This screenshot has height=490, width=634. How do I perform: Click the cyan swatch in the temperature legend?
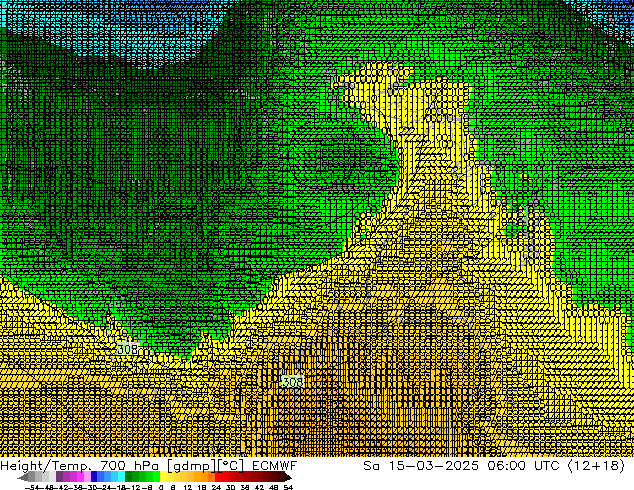point(121,477)
